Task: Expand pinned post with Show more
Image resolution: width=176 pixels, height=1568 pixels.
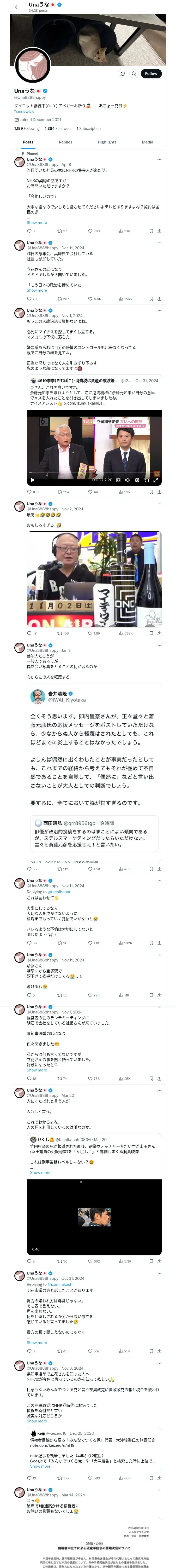Action: [37, 223]
